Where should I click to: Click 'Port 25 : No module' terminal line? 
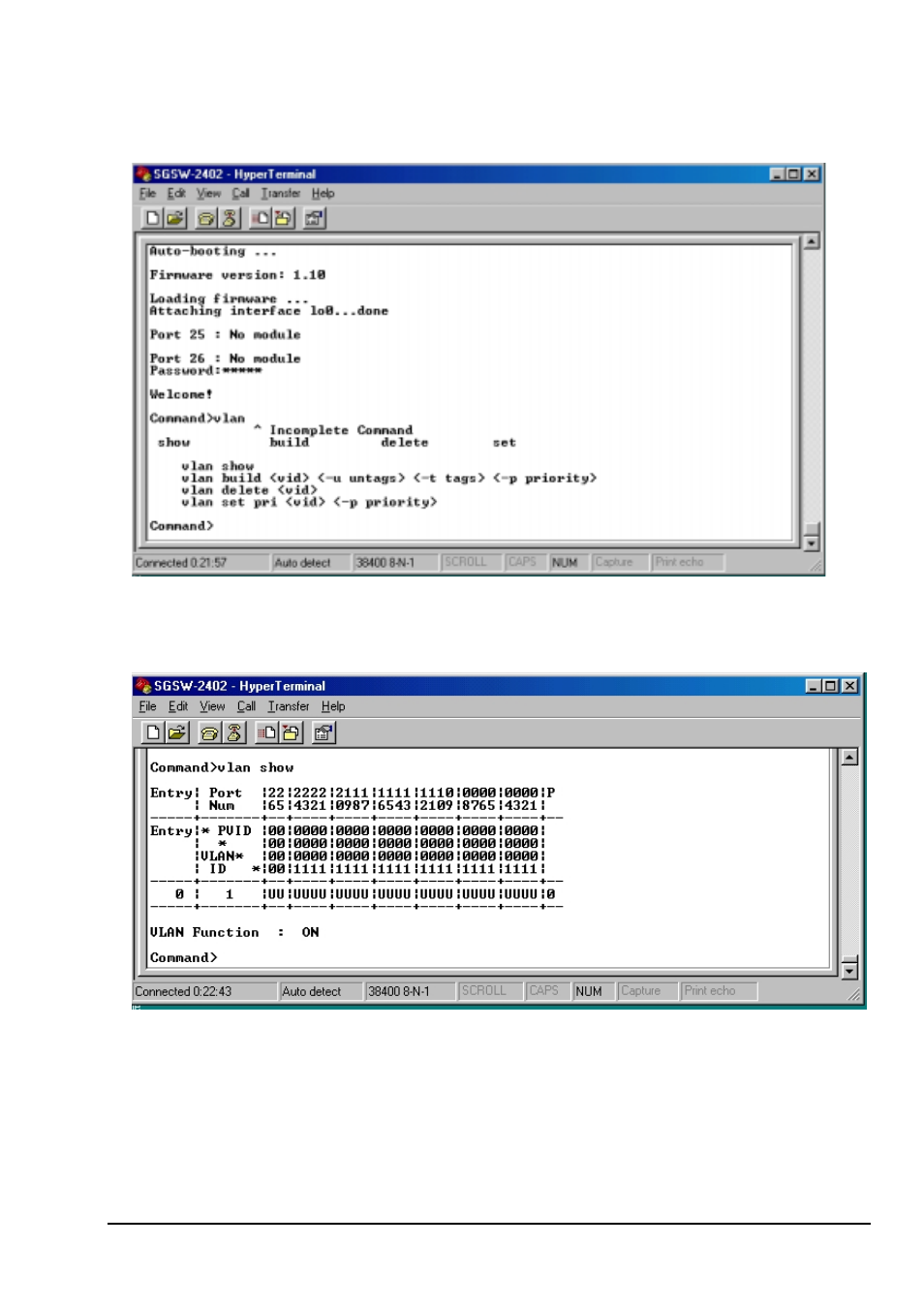tap(225, 334)
